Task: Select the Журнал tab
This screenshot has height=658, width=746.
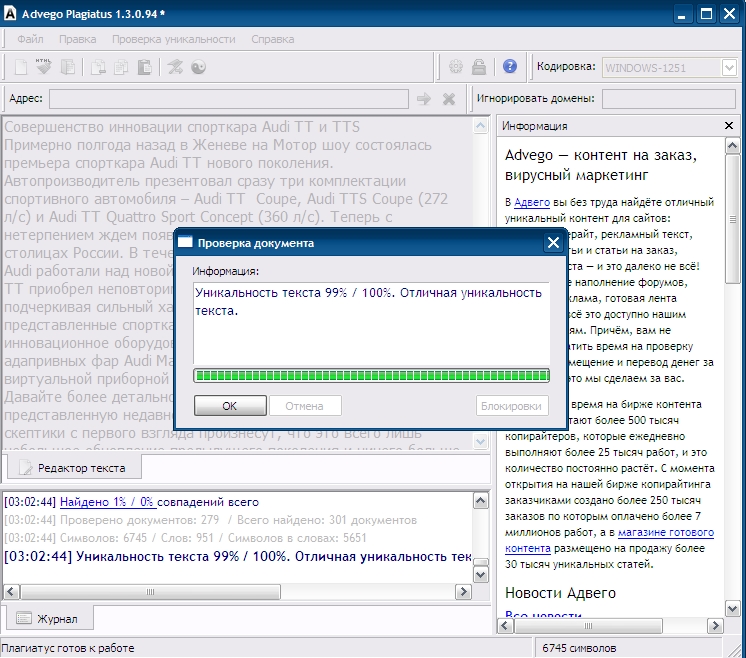Action: [x=49, y=619]
